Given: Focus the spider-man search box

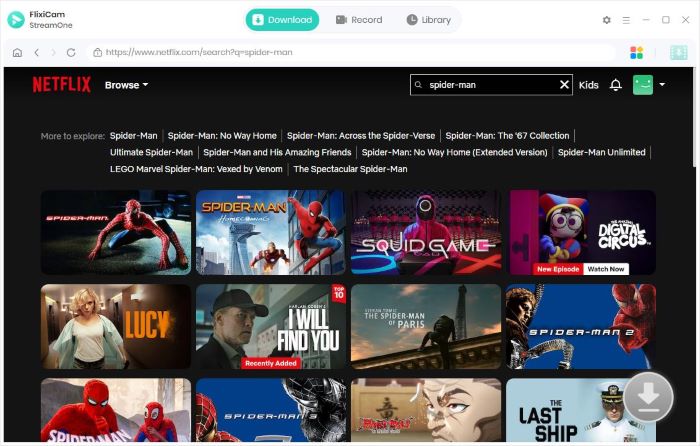Looking at the screenshot, I should click(491, 84).
